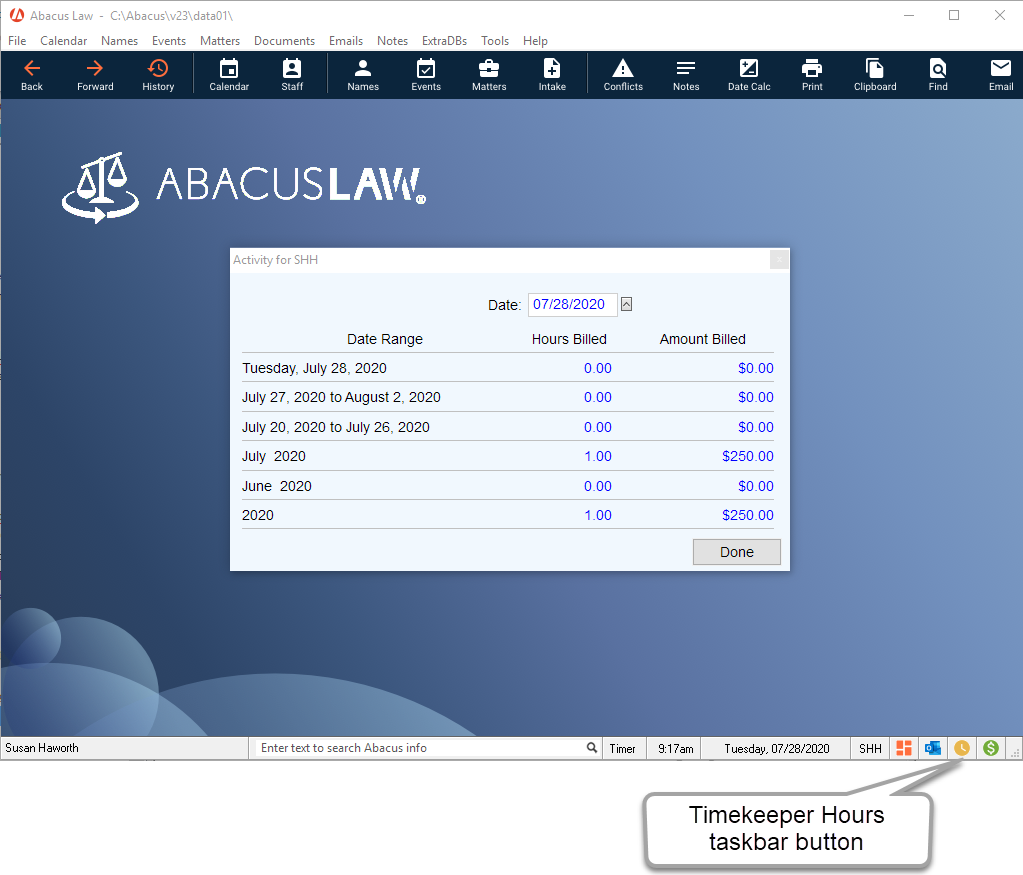Open the File menu
This screenshot has width=1023, height=875.
tap(17, 40)
